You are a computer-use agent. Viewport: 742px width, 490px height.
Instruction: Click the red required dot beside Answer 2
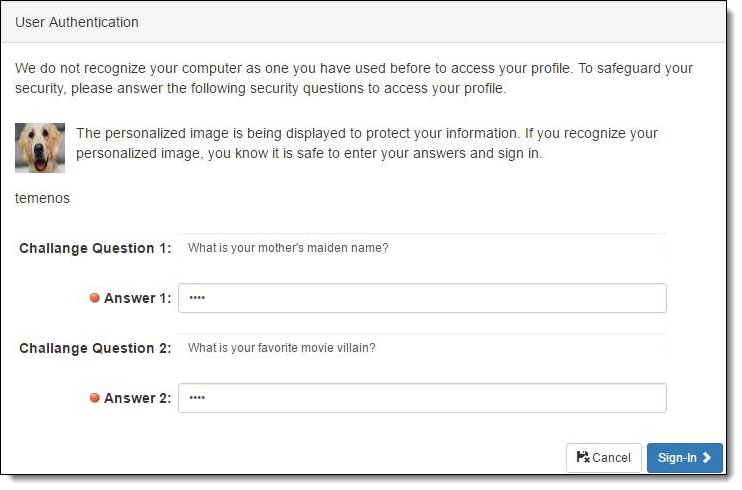pos(95,398)
